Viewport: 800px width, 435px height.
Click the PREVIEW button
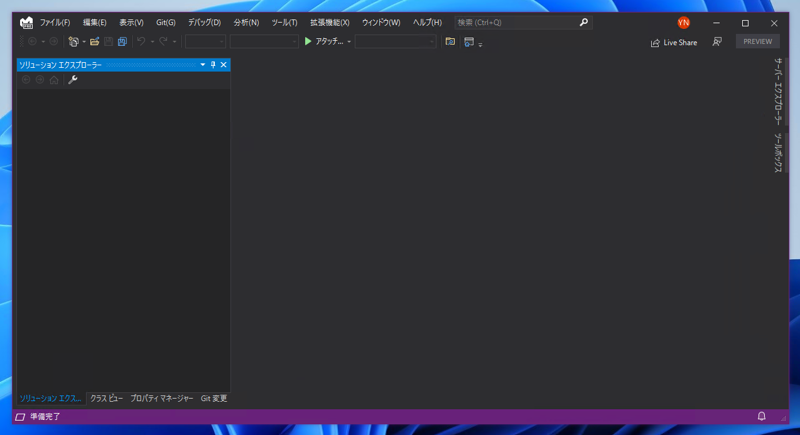click(x=758, y=41)
